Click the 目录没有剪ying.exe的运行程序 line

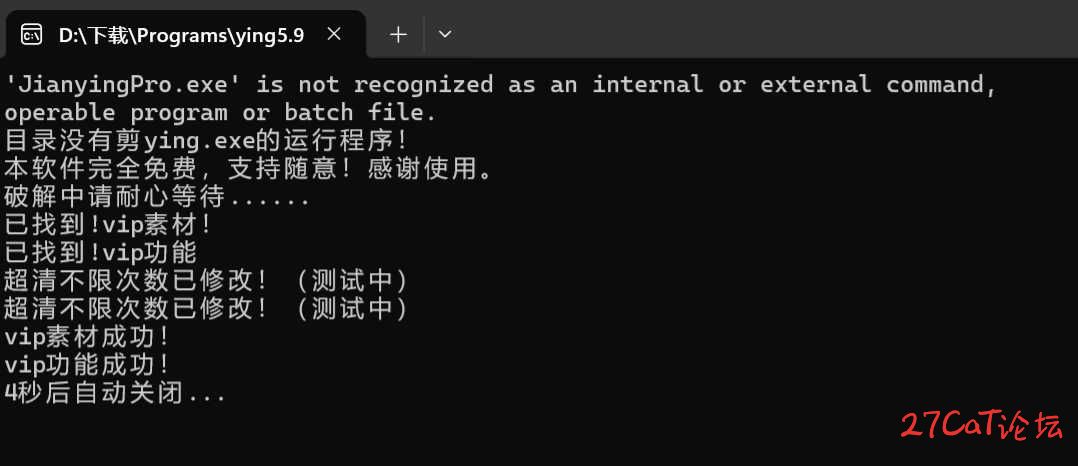(206, 142)
